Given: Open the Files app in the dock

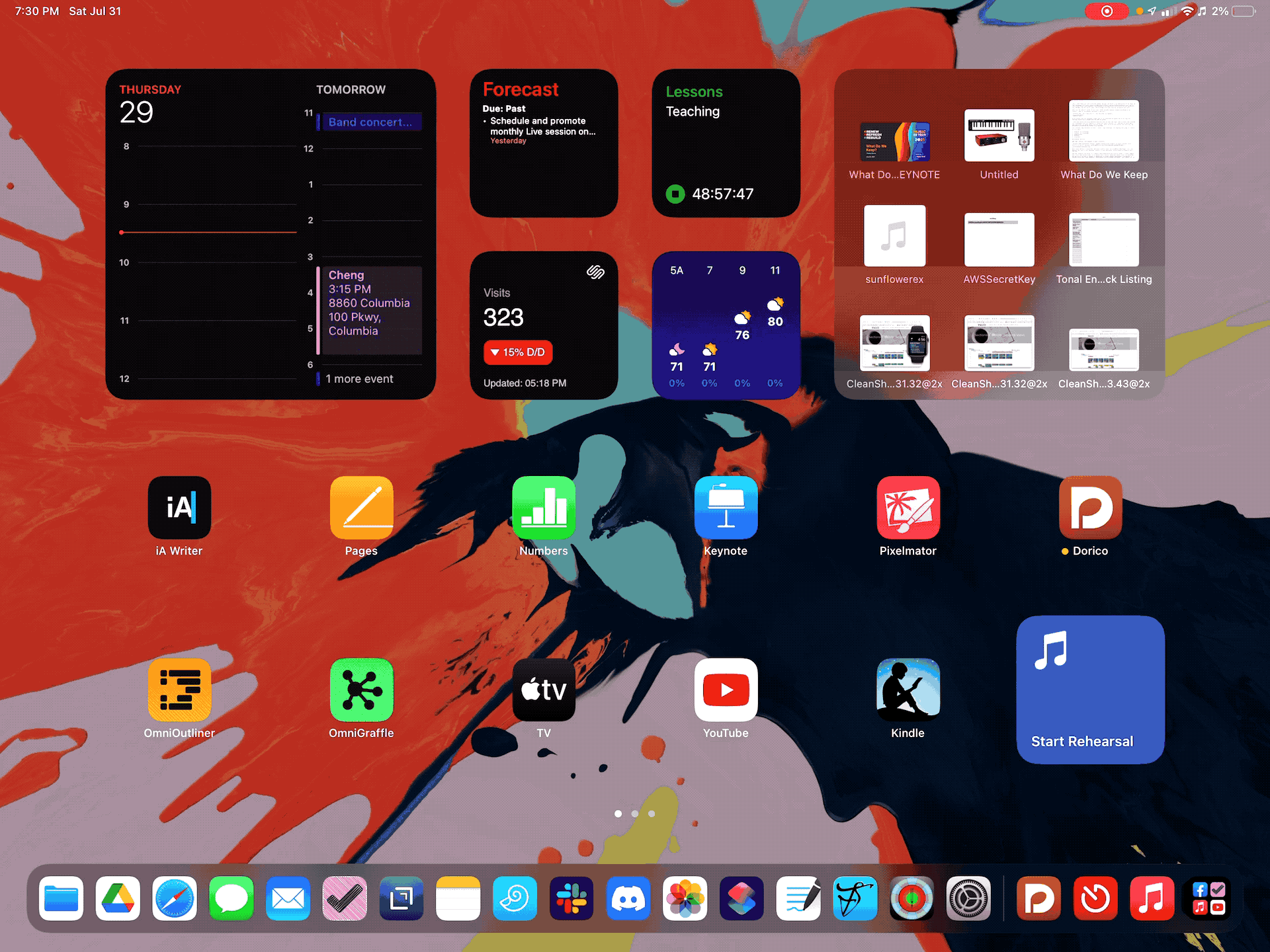Looking at the screenshot, I should (62, 898).
